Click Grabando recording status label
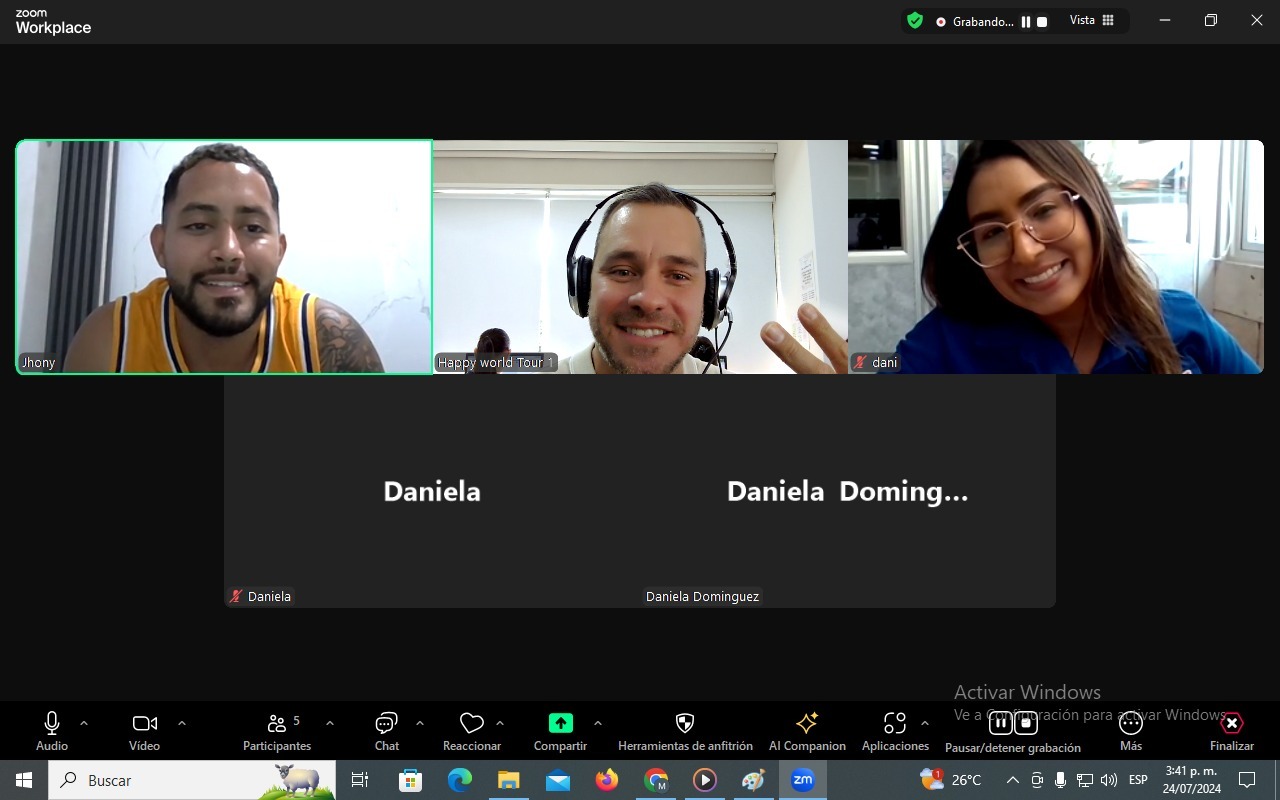 pos(983,21)
